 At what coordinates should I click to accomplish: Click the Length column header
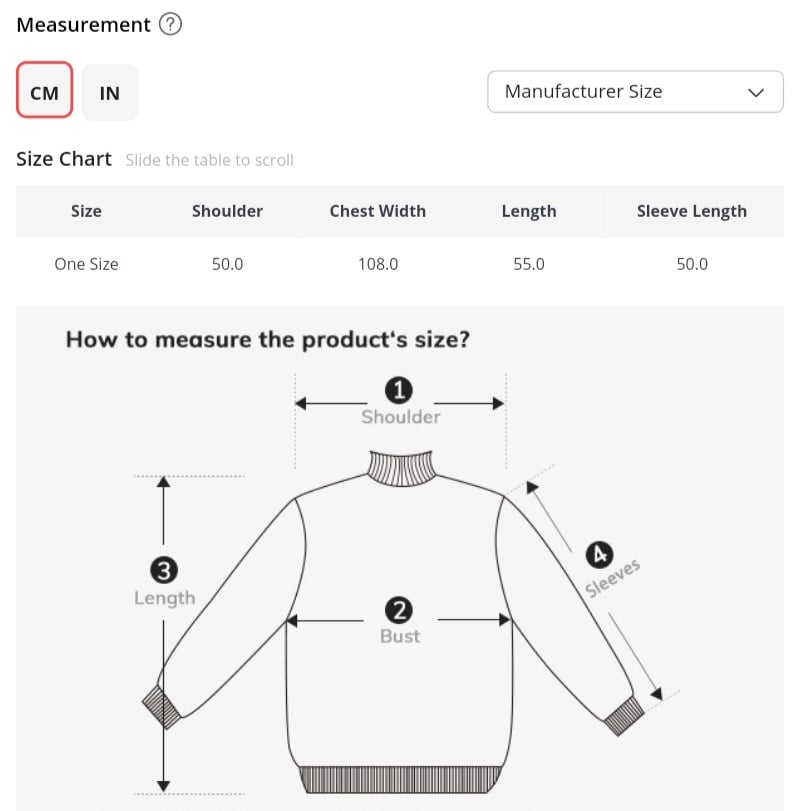(529, 211)
